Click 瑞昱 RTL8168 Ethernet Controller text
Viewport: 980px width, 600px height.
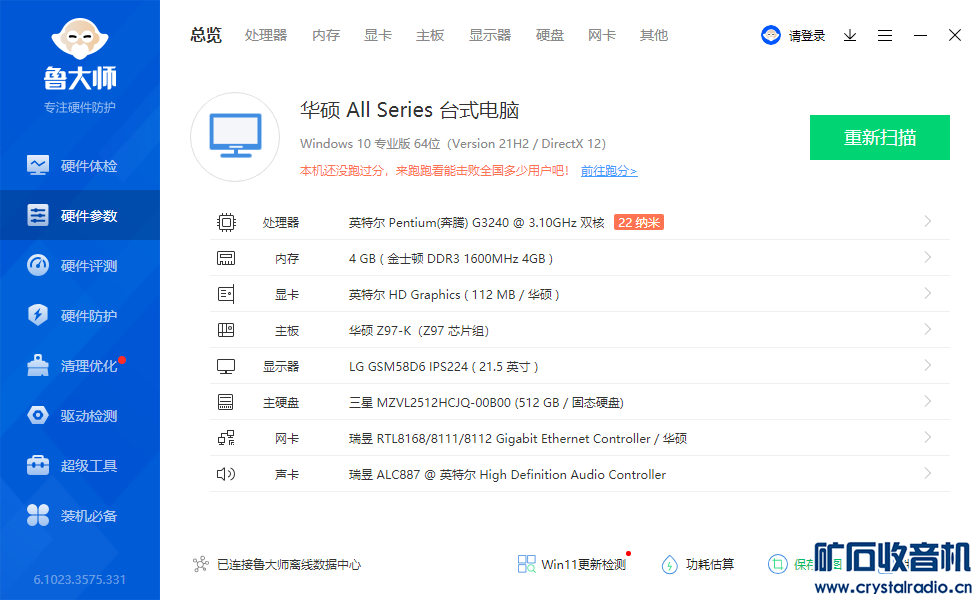pyautogui.click(x=518, y=438)
